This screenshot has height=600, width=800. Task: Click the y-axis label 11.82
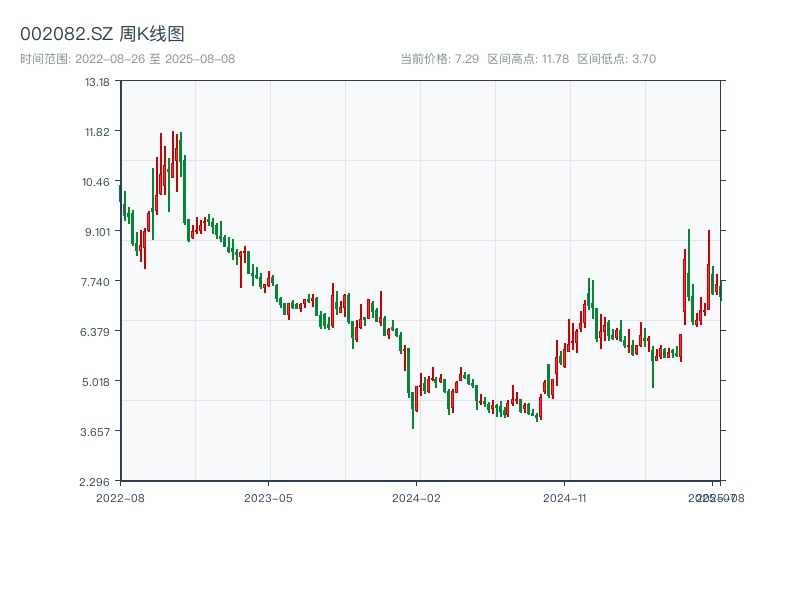coord(97,132)
